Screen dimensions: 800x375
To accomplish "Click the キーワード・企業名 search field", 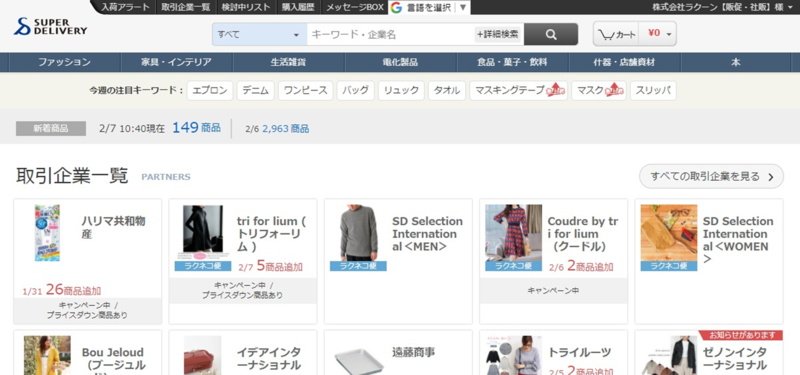I will [x=391, y=35].
